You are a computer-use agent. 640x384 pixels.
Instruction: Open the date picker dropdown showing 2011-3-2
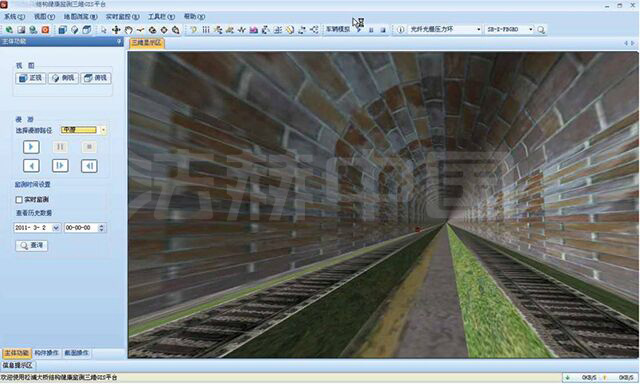coord(56,228)
